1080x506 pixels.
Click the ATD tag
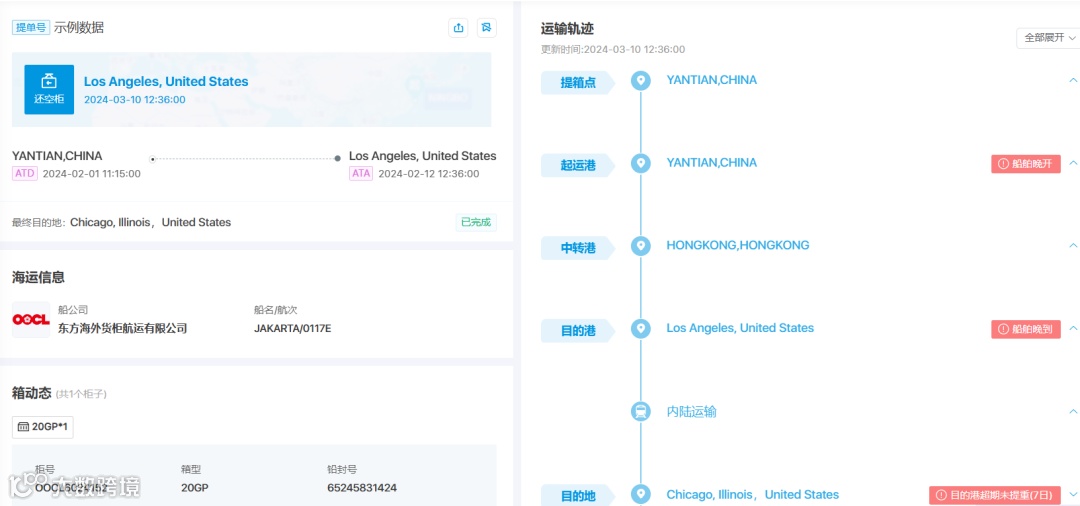point(25,173)
